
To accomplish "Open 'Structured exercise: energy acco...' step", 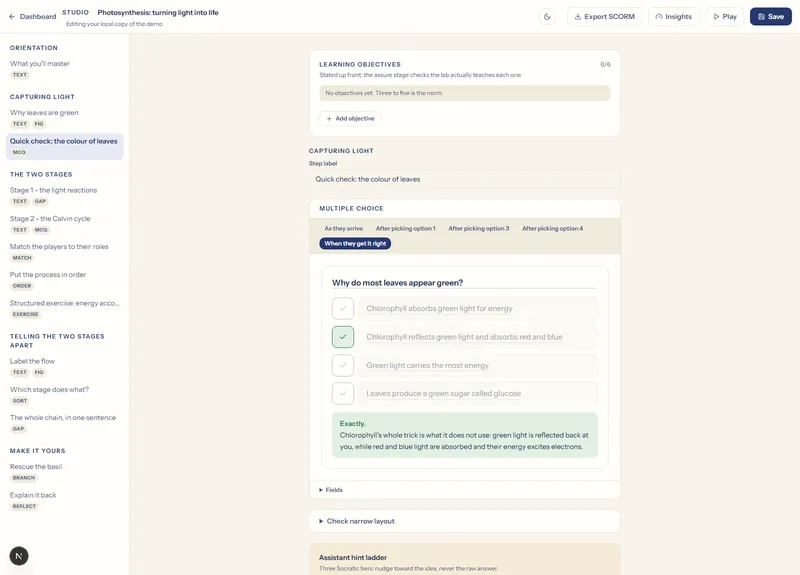I will click(x=64, y=308).
